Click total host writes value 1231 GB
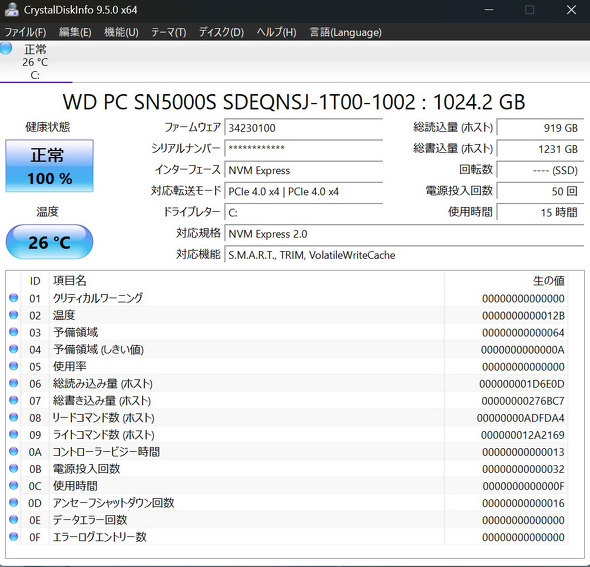Image resolution: width=590 pixels, height=567 pixels. click(540, 149)
